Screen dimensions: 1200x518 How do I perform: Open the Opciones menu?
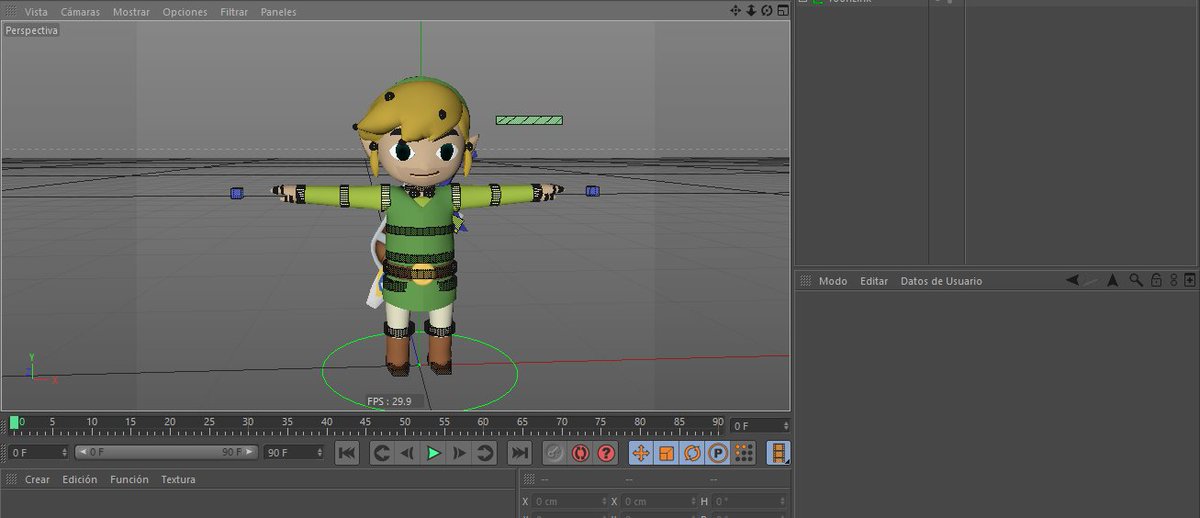point(185,12)
